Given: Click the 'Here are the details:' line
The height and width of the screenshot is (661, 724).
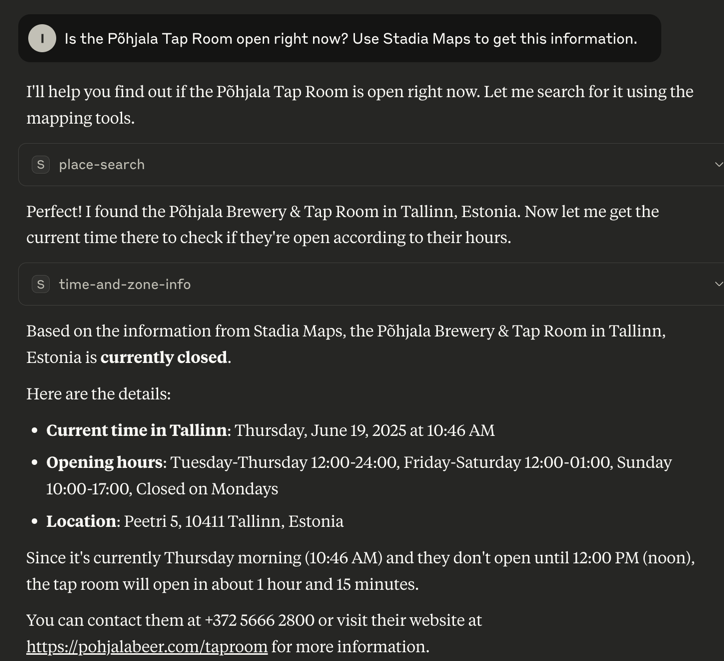Looking at the screenshot, I should coord(98,394).
